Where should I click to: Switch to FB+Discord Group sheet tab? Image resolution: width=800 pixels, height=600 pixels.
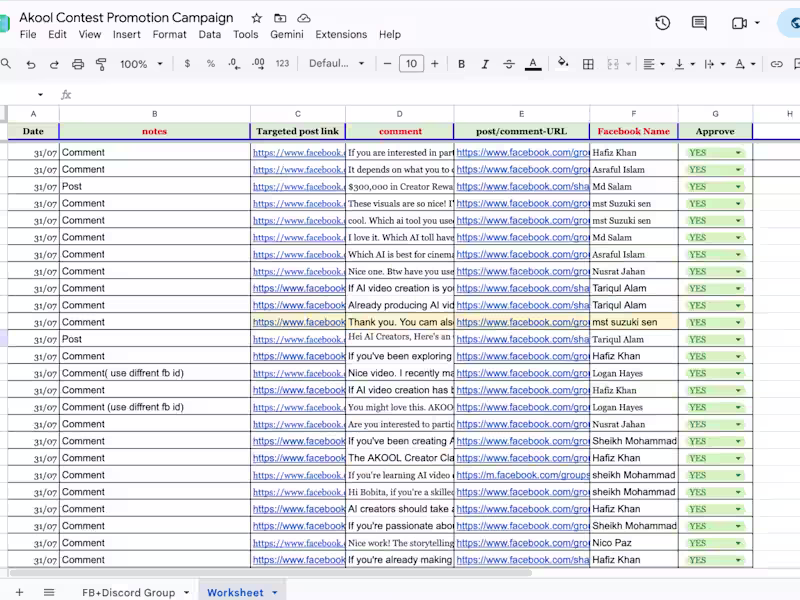(x=129, y=592)
